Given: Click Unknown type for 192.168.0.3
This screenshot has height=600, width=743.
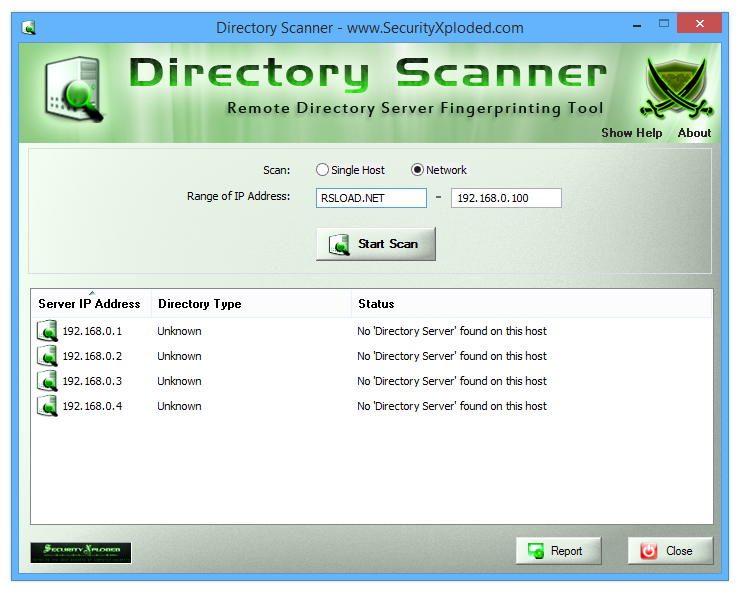Looking at the screenshot, I should point(179,381).
